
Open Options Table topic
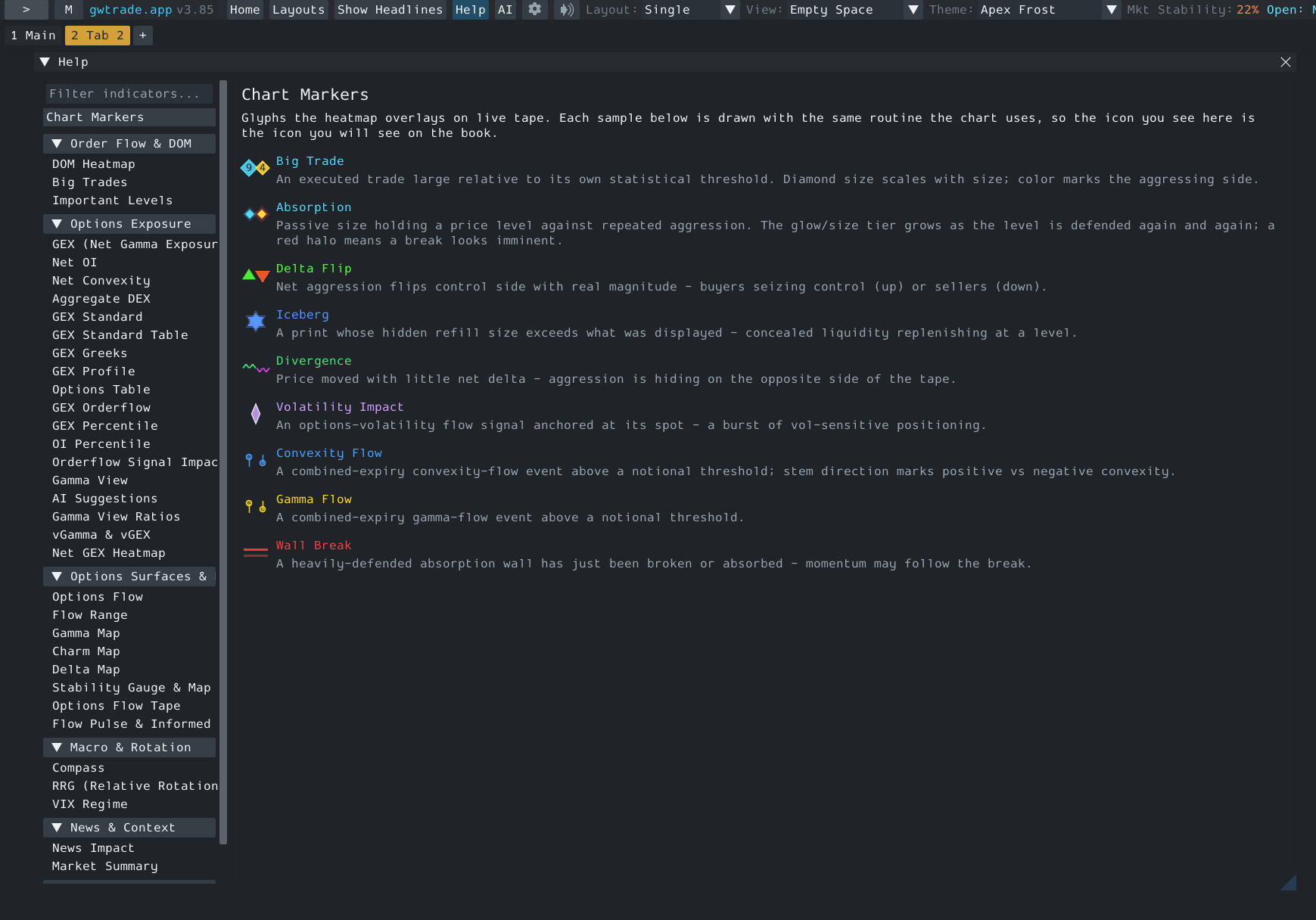tap(101, 390)
